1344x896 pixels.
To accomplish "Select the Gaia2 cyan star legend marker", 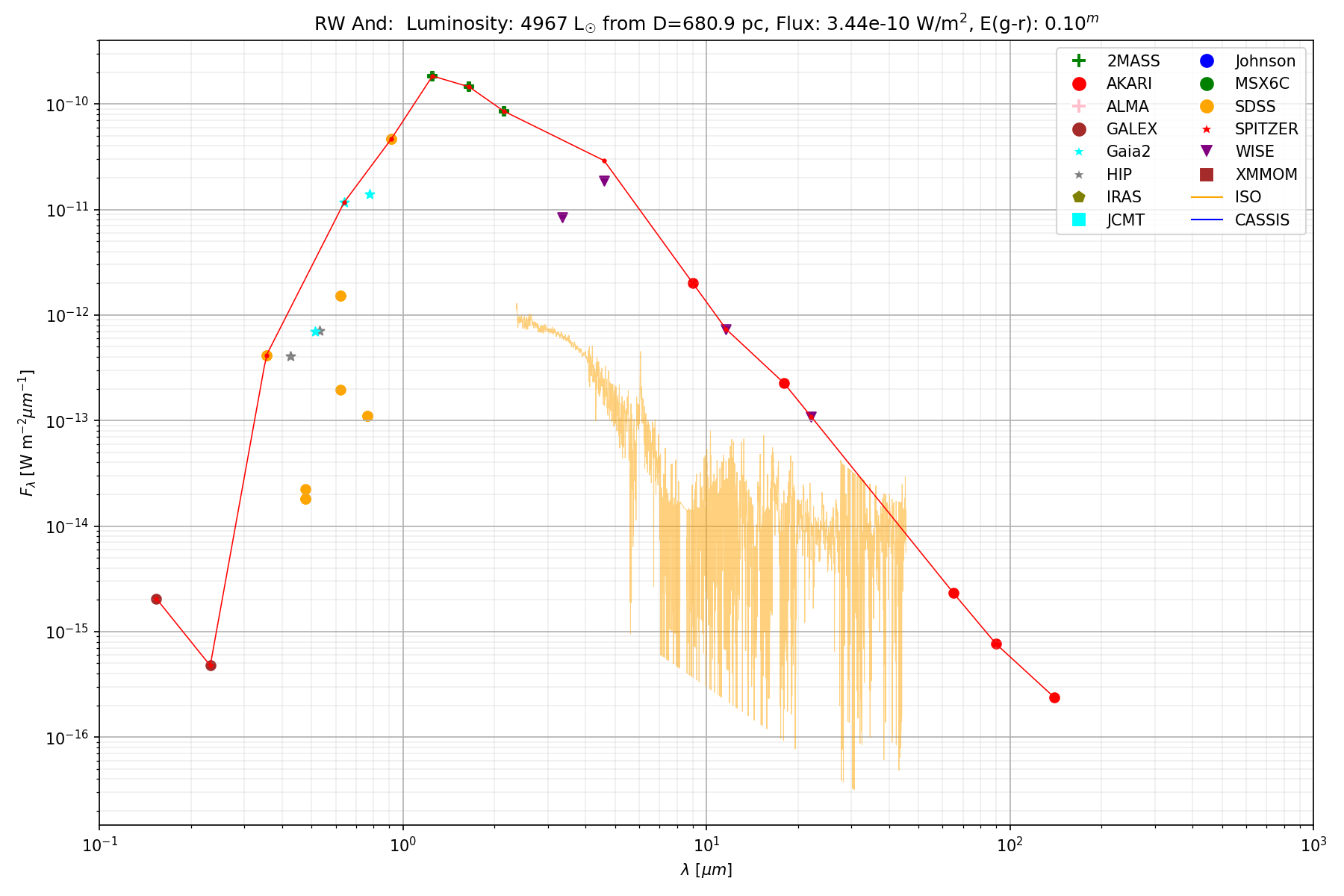I will [1078, 152].
